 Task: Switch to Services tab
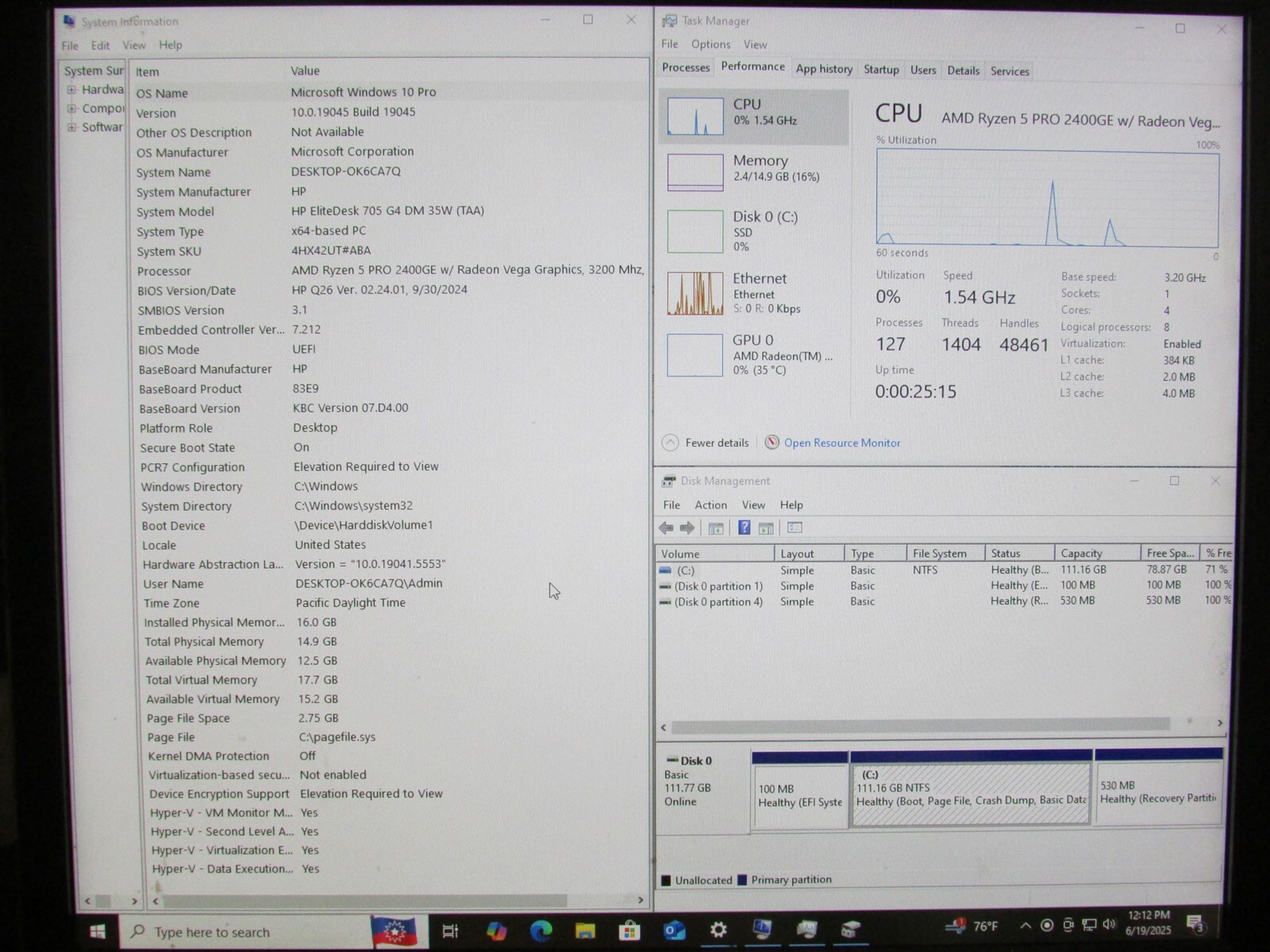pyautogui.click(x=1010, y=71)
